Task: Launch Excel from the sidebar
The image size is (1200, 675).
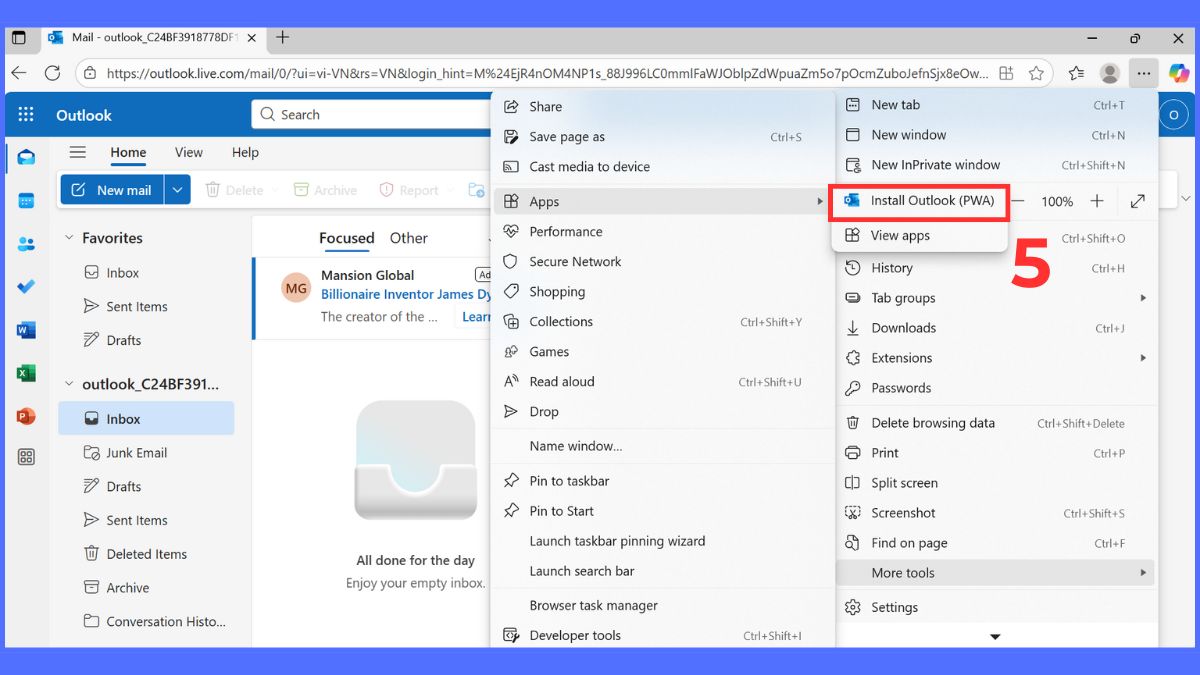Action: pos(26,373)
